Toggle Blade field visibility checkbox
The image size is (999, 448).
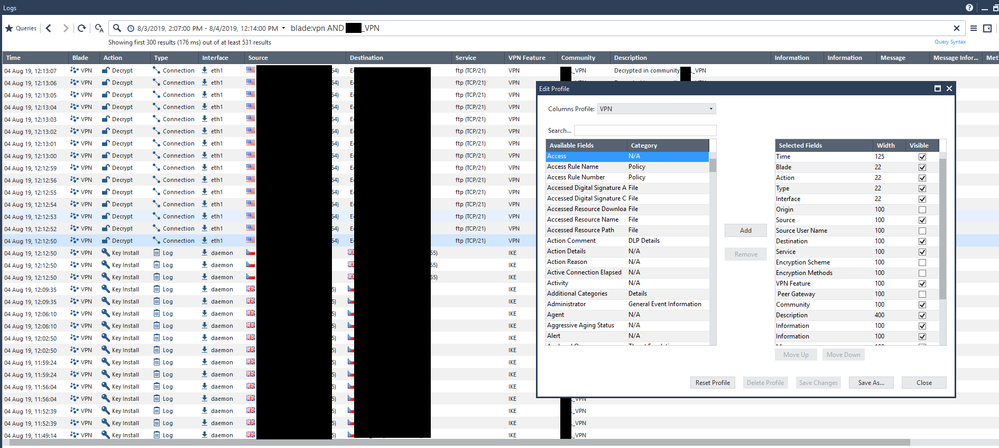pyautogui.click(x=922, y=167)
